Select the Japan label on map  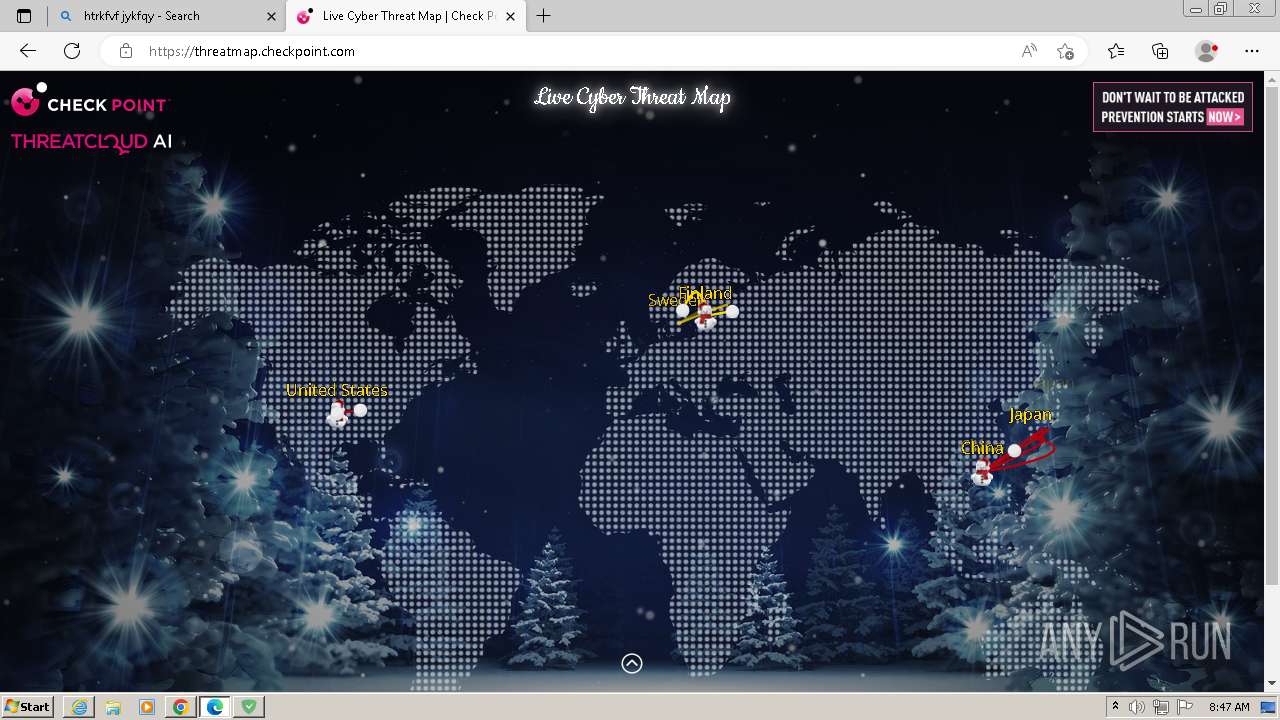1030,415
